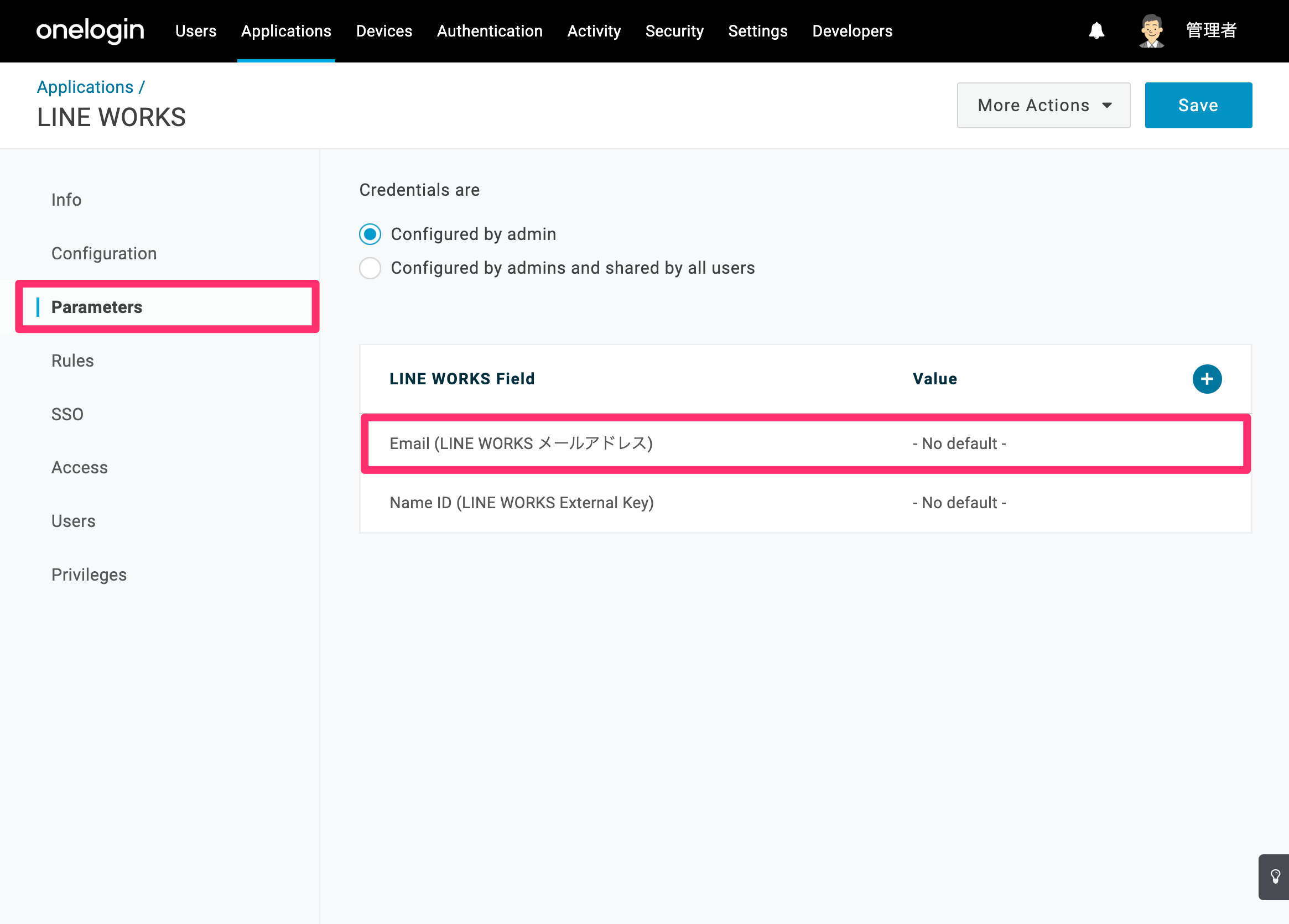Open the Applications top menu

point(286,30)
